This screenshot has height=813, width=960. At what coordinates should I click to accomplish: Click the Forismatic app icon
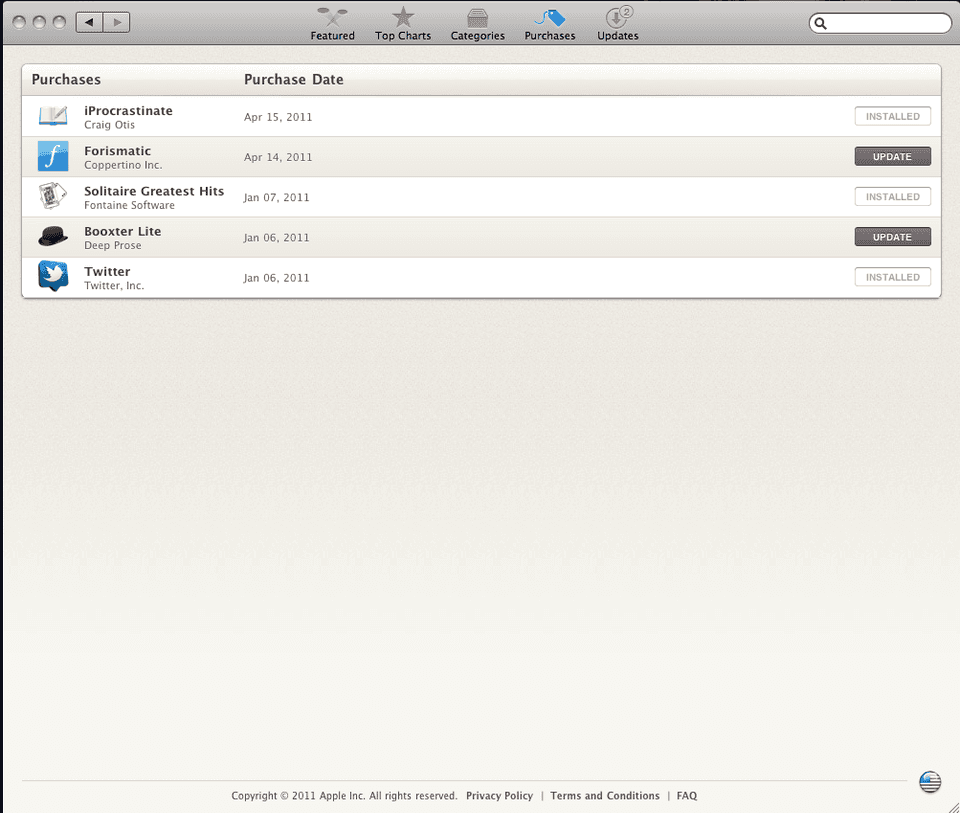(53, 156)
